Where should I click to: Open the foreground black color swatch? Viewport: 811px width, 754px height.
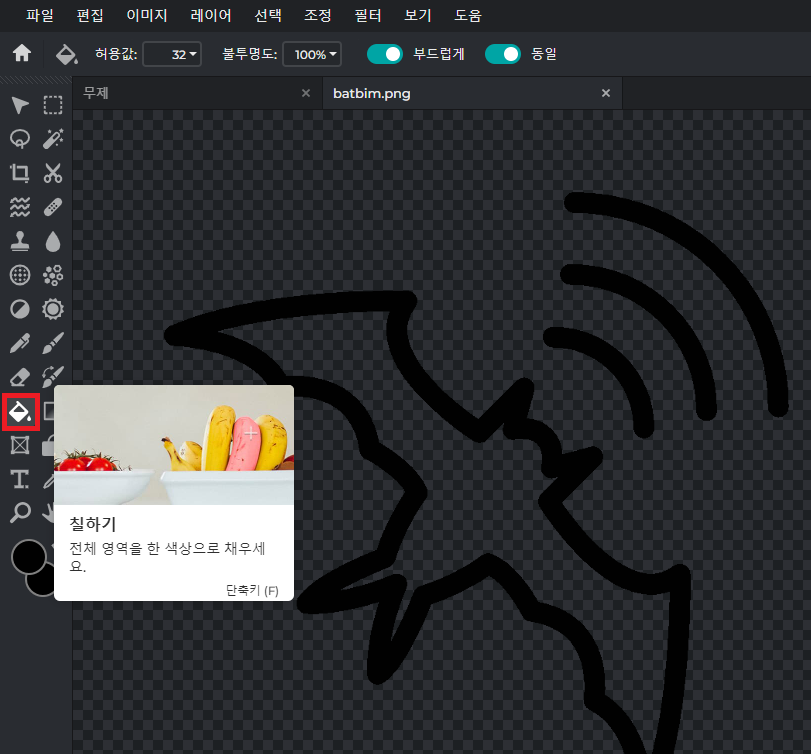coord(28,556)
